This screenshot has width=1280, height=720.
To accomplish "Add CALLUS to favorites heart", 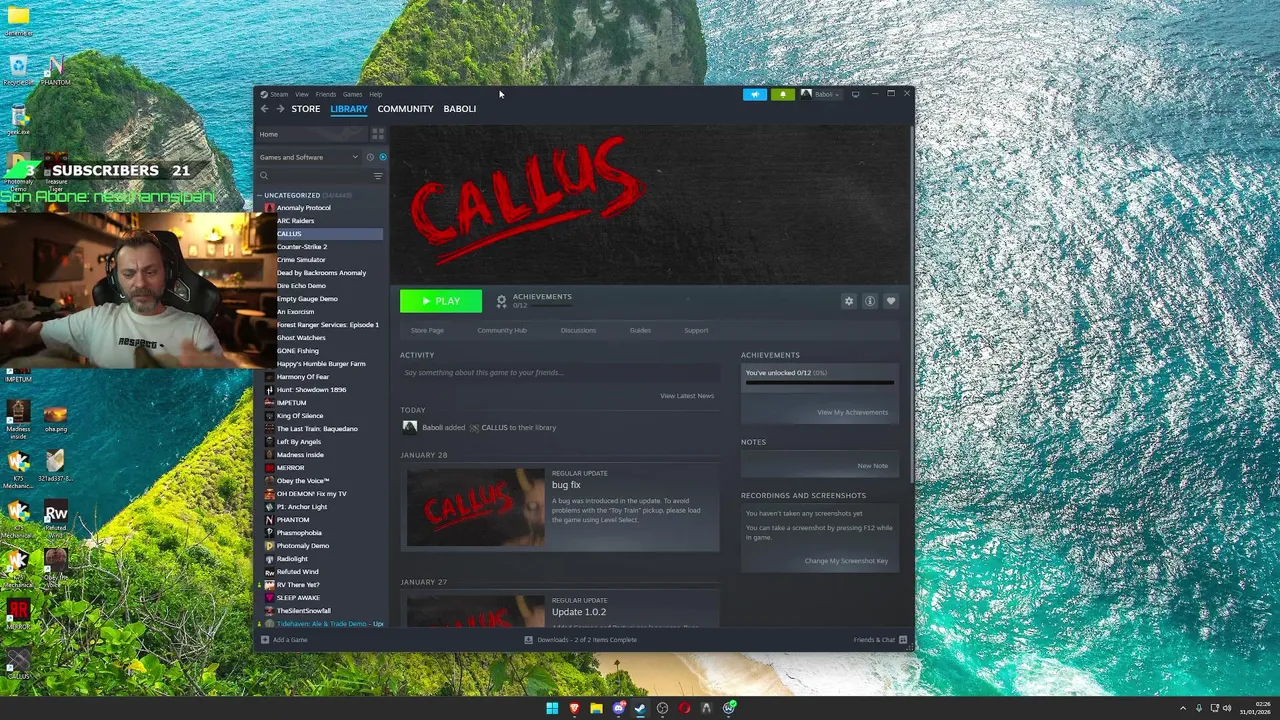I will (891, 301).
